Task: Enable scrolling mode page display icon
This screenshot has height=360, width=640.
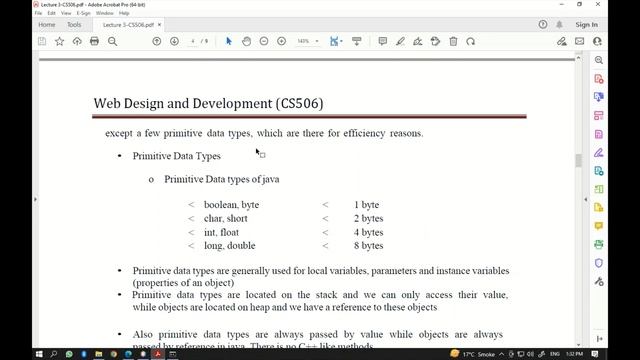Action: tap(357, 41)
